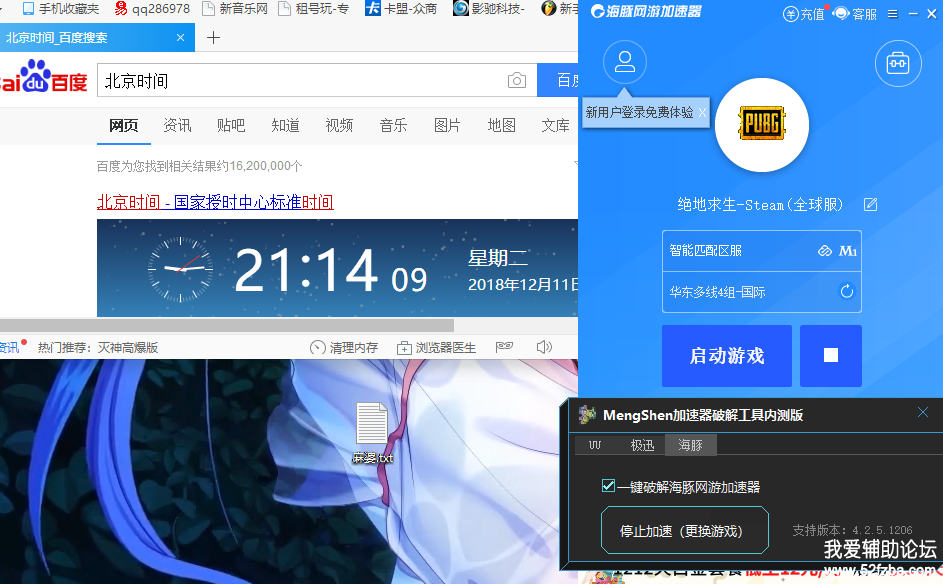The width and height of the screenshot is (943, 584).
Task: Open the 音乐 search category
Action: [393, 125]
